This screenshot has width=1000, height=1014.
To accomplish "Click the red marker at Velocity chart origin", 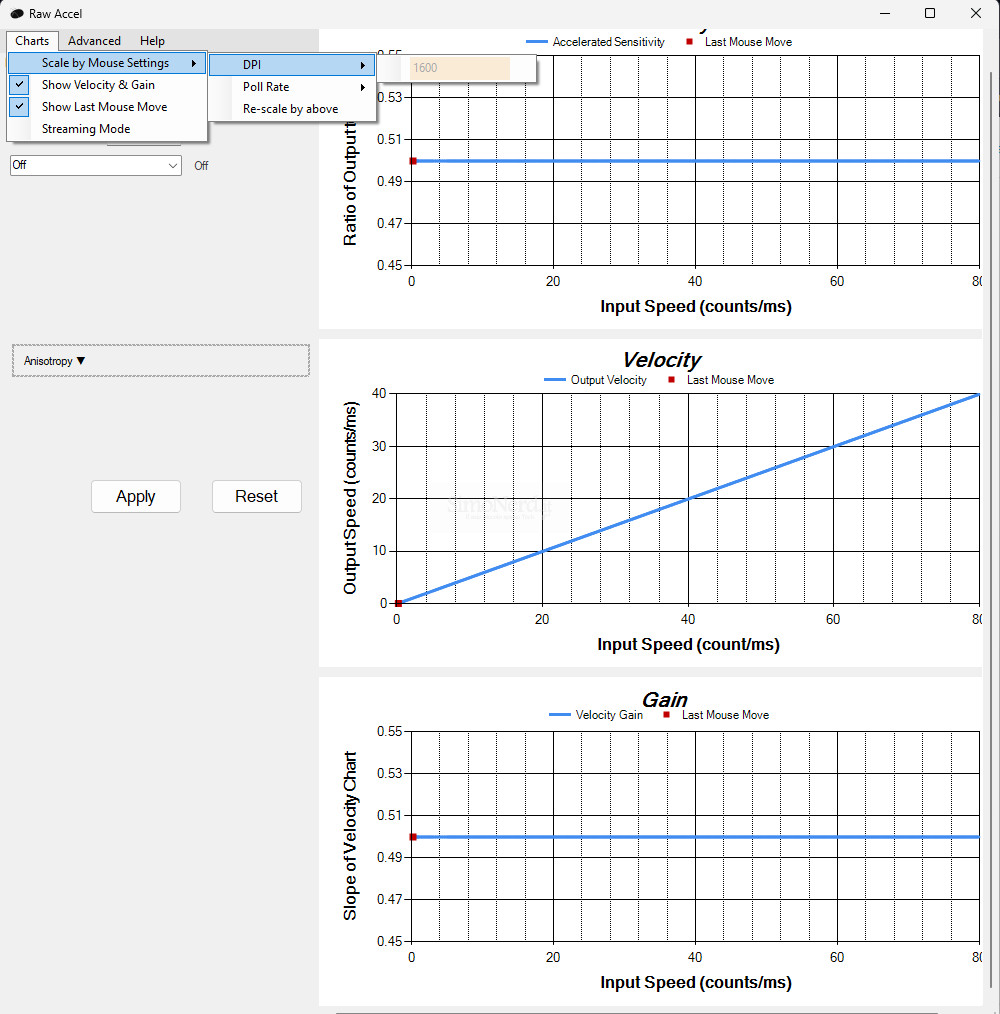I will pos(398,603).
